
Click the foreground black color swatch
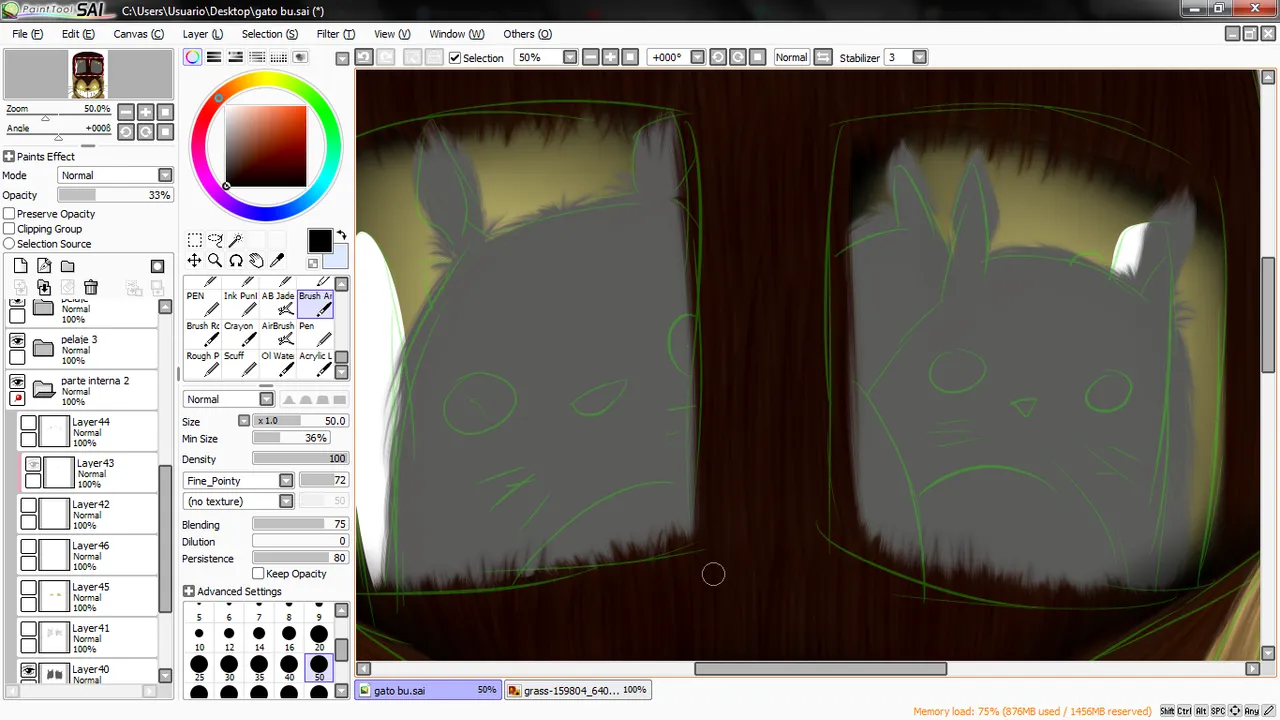319,241
